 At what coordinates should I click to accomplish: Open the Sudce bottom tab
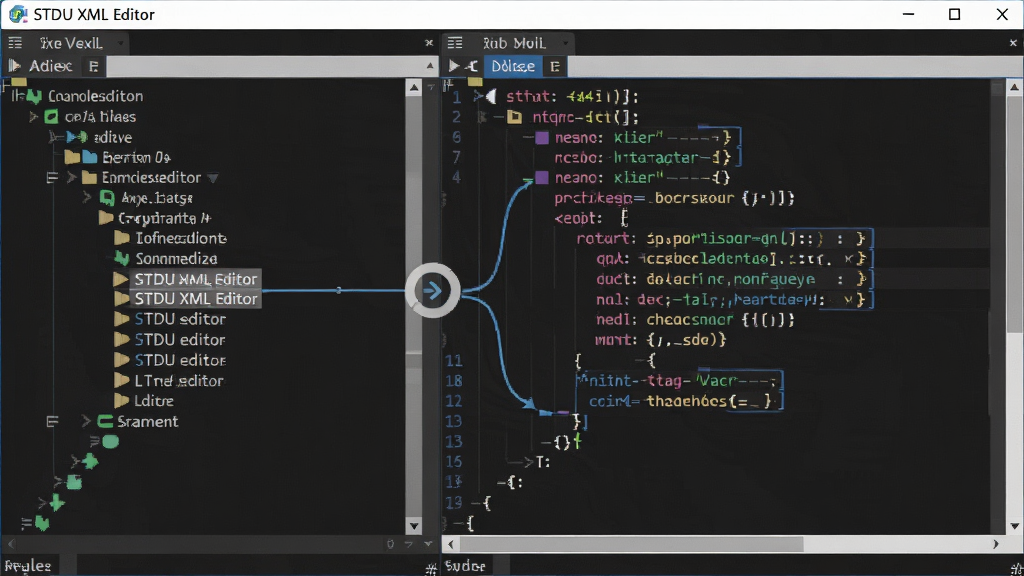465,566
